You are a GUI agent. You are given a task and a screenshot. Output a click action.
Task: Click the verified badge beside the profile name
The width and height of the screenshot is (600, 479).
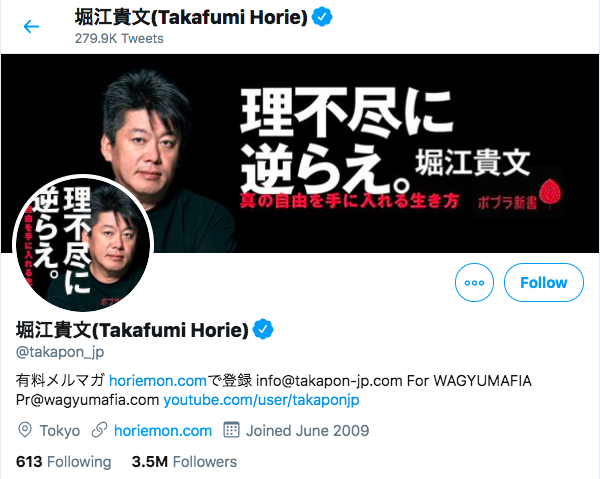pyautogui.click(x=263, y=329)
